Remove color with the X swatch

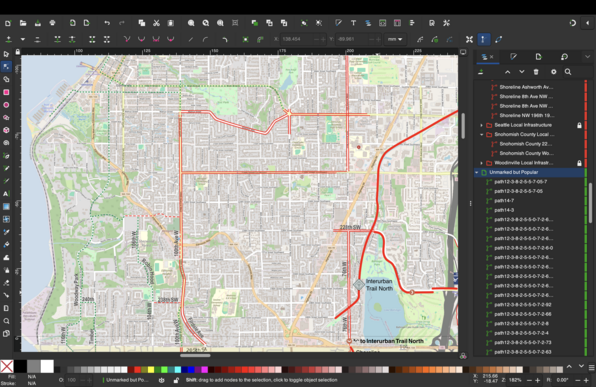pos(7,366)
